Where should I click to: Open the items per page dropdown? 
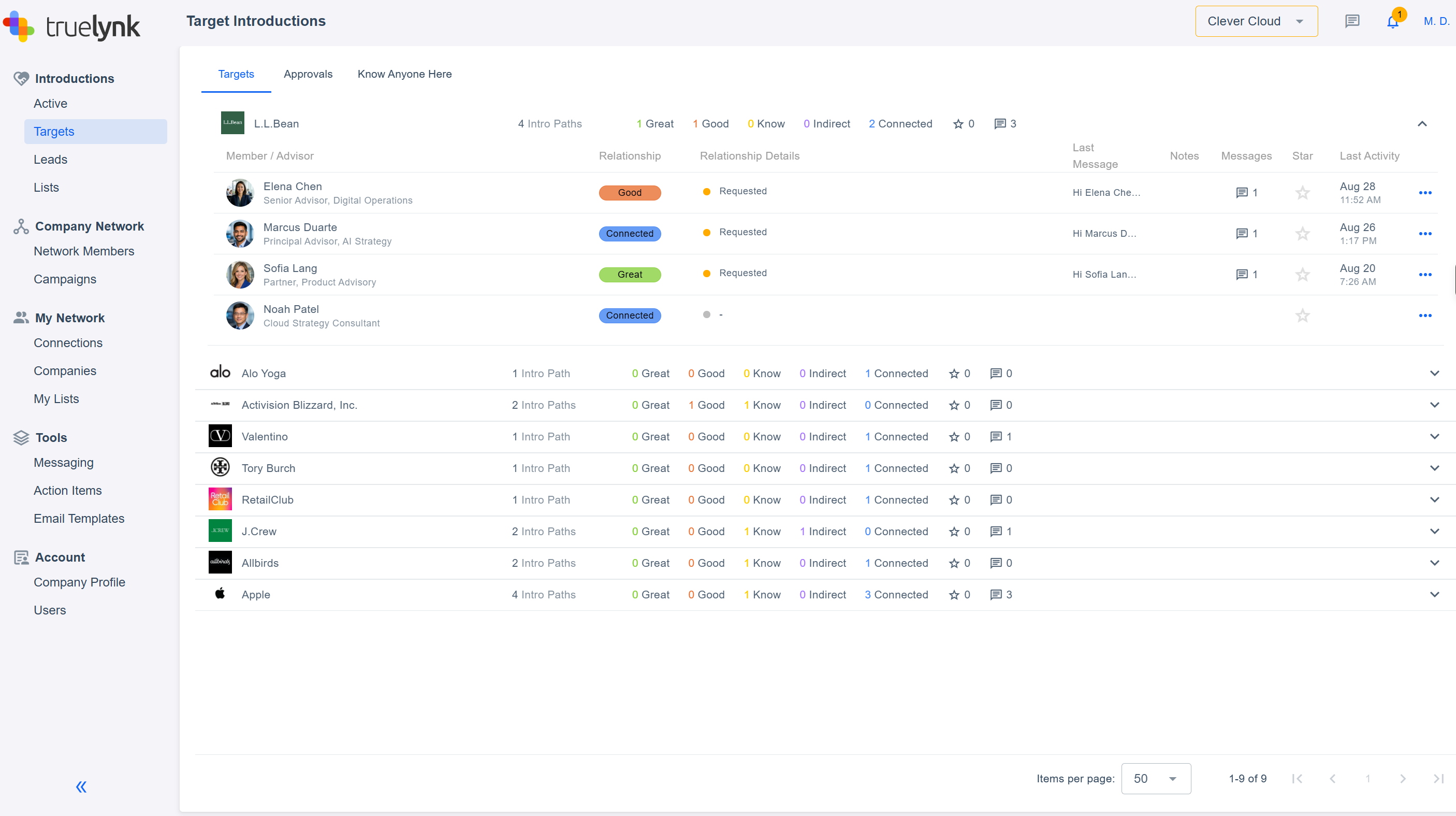[1156, 779]
